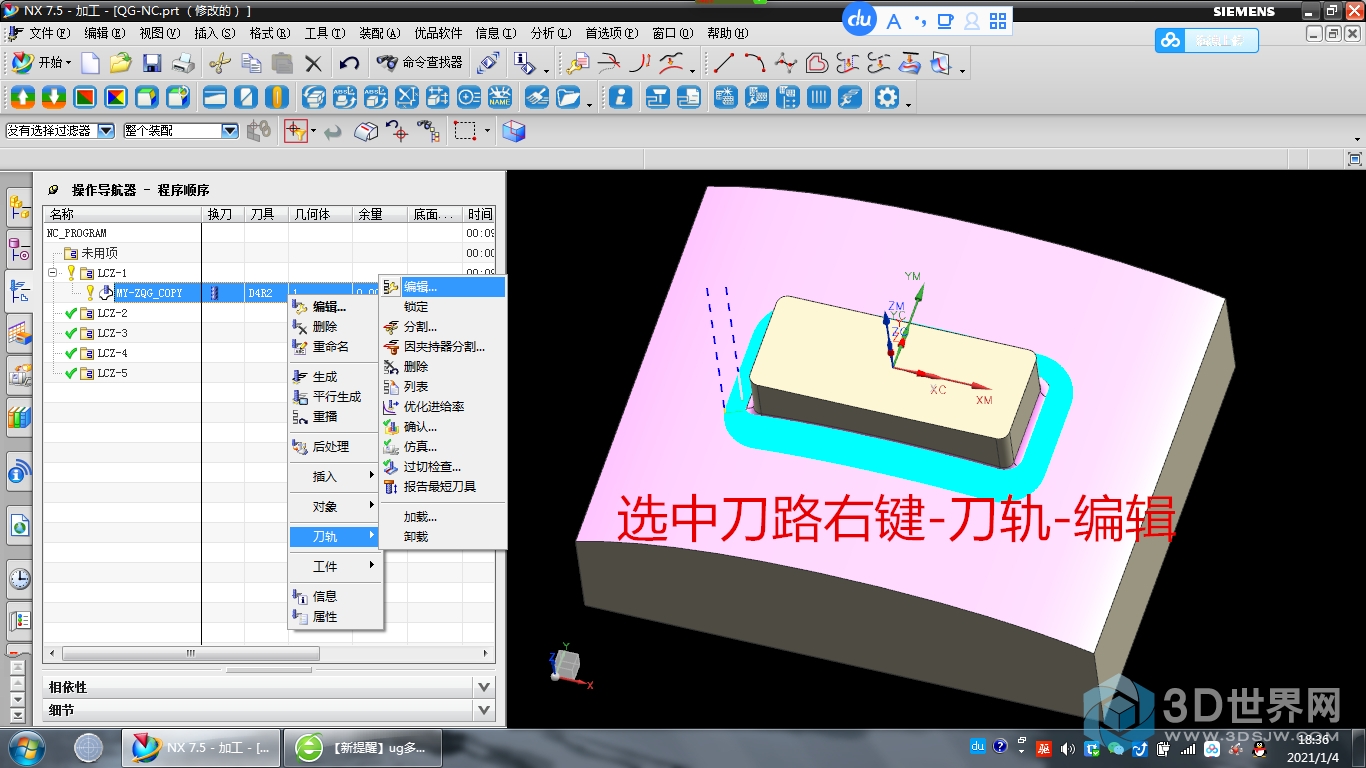Viewport: 1366px width, 768px height.
Task: Open the 视图 menu
Action: click(x=159, y=33)
